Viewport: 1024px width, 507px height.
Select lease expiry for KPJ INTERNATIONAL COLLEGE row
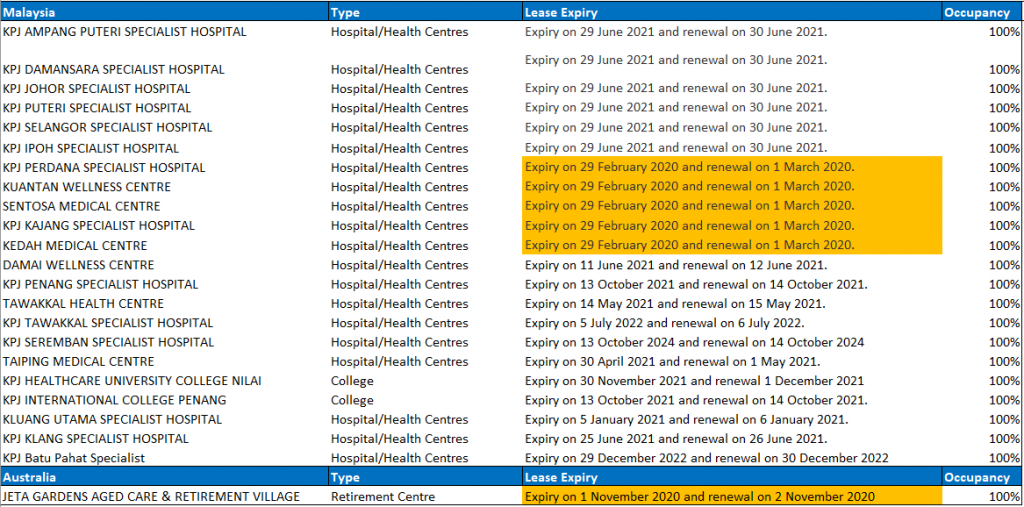732,400
